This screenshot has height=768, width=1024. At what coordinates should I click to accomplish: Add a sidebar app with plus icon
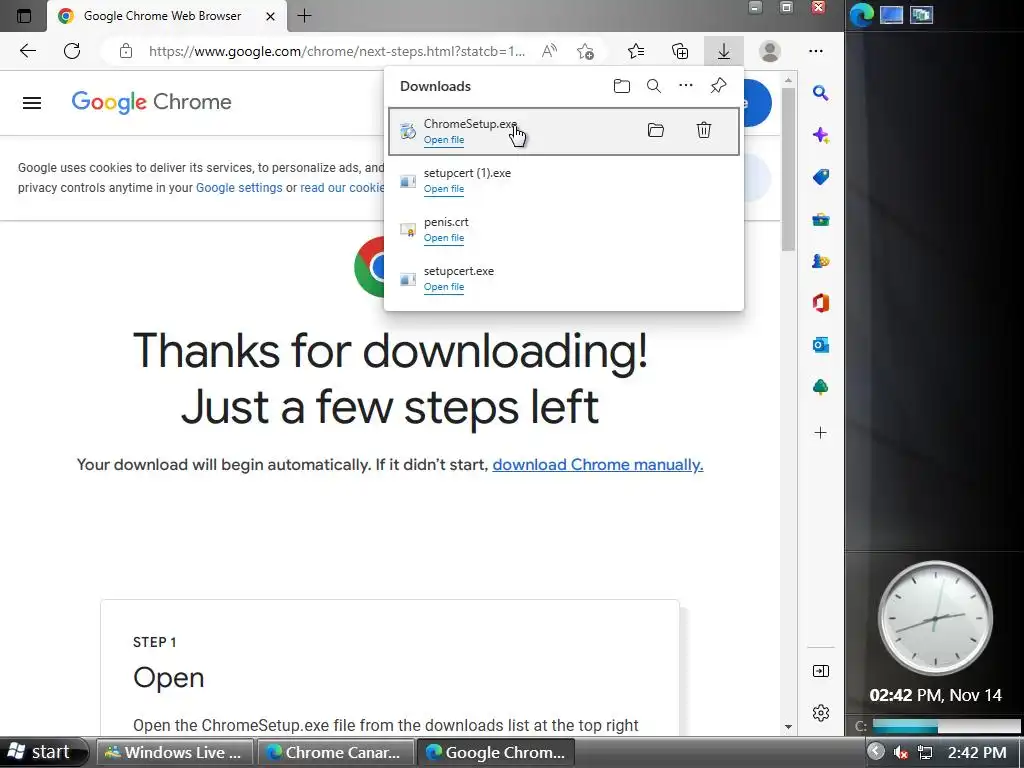[x=821, y=432]
